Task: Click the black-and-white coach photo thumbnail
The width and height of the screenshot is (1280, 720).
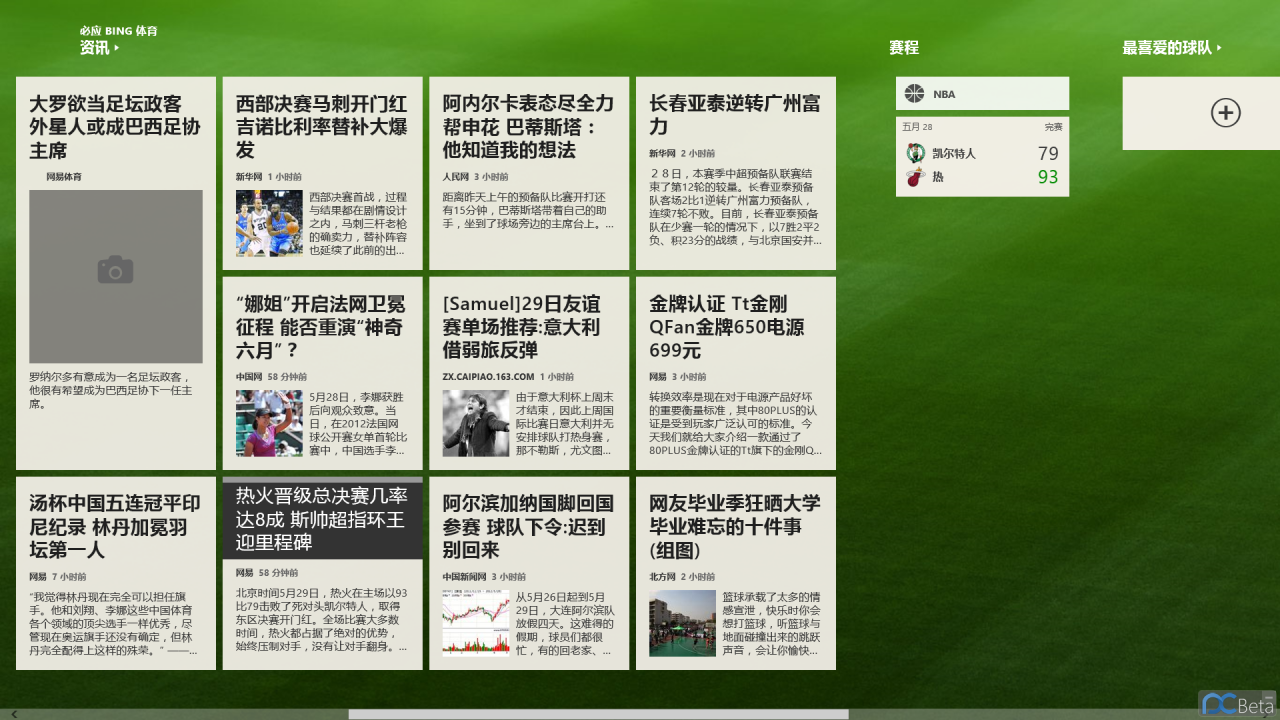Action: [x=476, y=423]
